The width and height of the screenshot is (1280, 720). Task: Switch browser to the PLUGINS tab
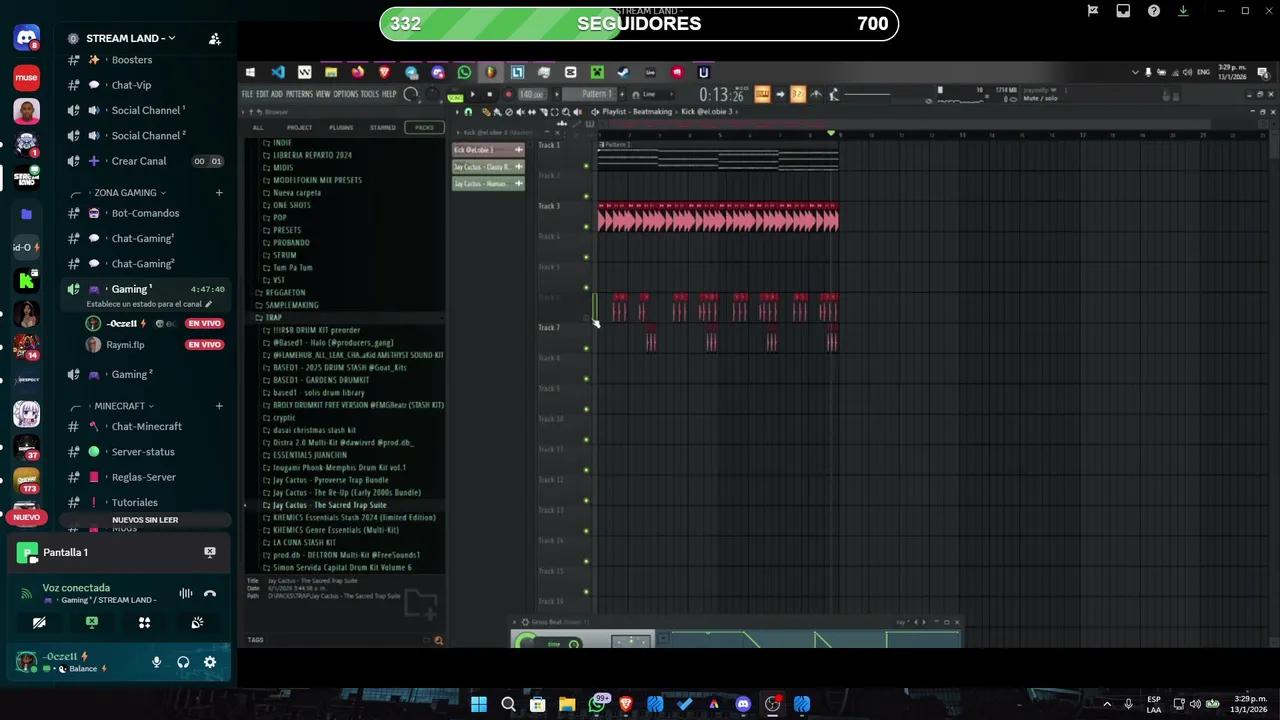coord(341,127)
